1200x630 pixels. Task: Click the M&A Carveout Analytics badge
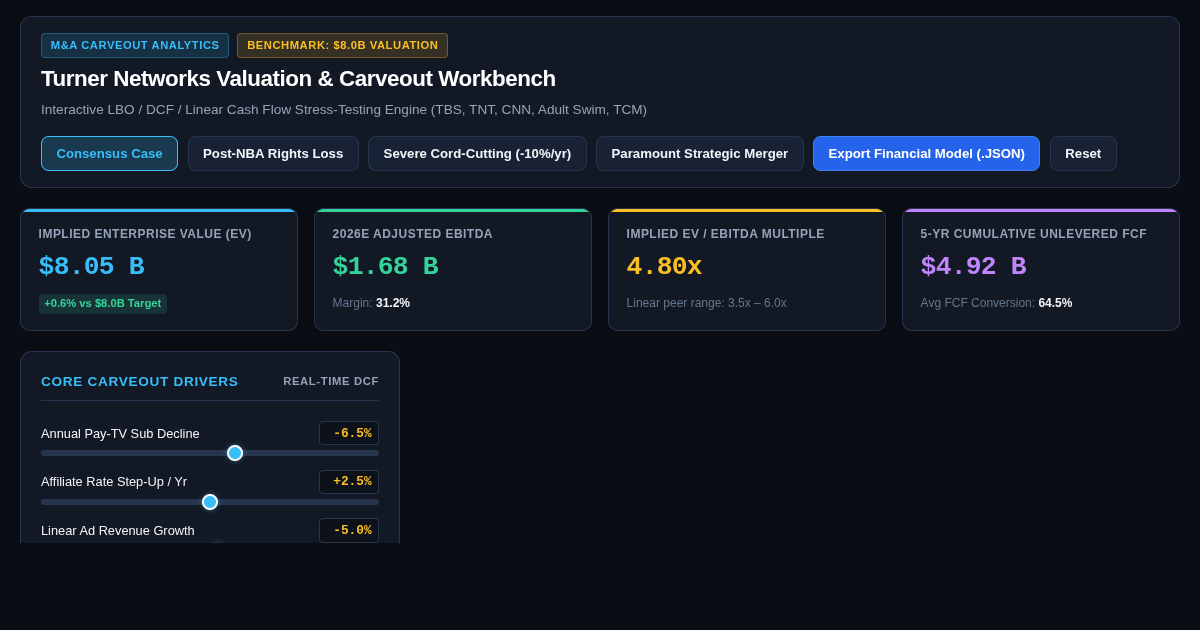click(135, 45)
